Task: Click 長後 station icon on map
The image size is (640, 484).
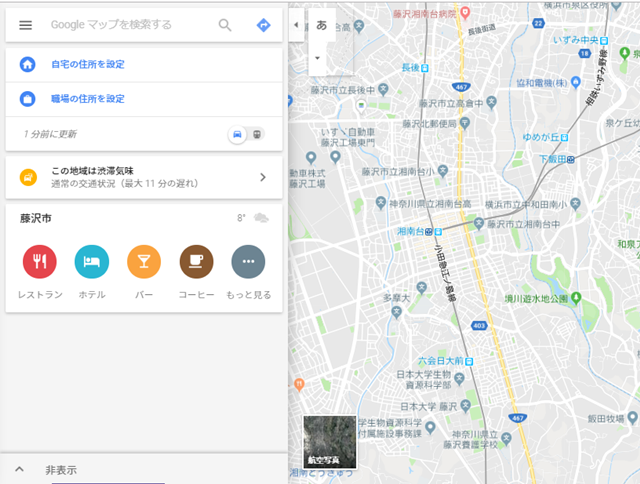Action: coord(425,68)
